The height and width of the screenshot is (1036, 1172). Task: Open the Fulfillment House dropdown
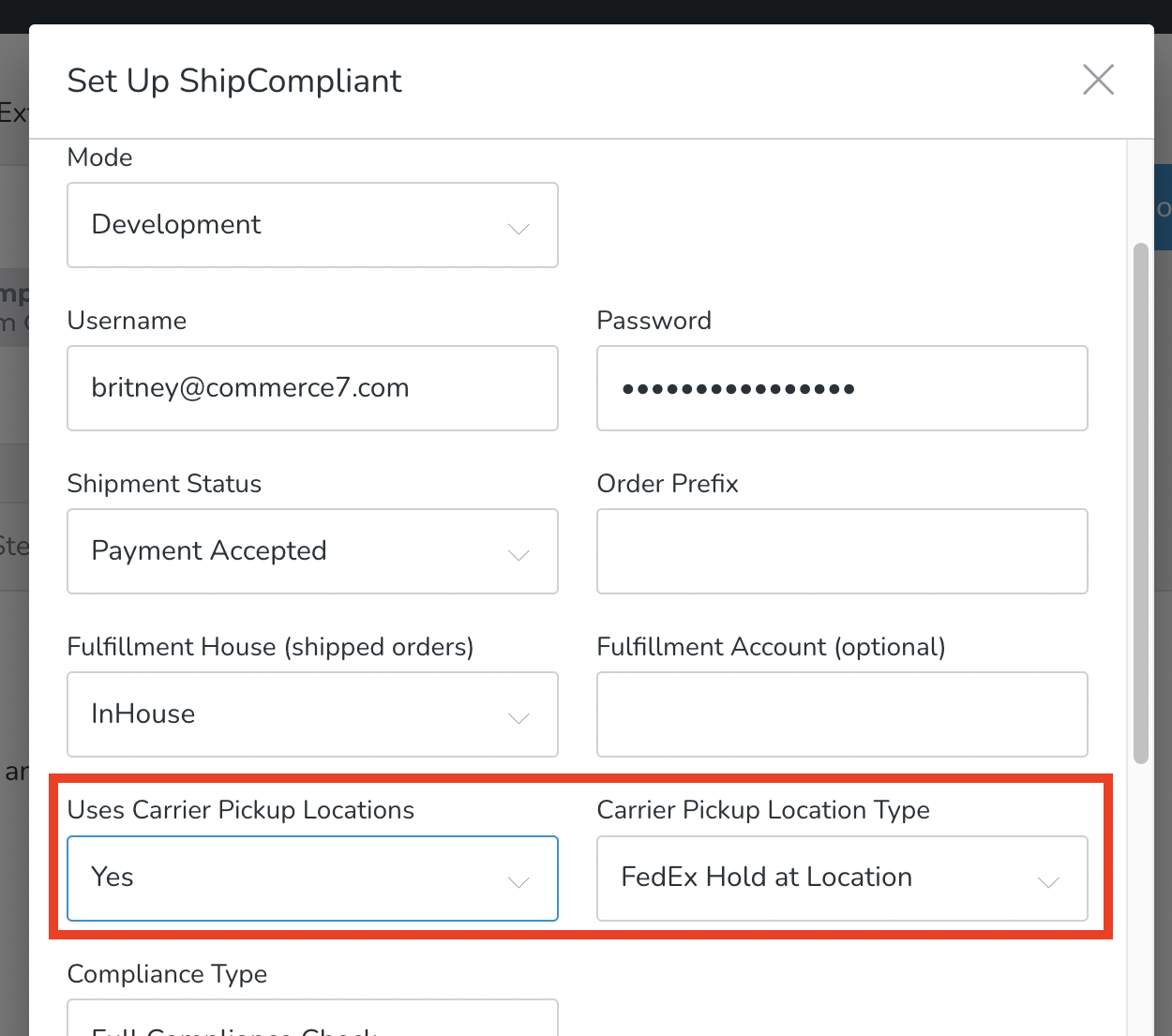312,714
